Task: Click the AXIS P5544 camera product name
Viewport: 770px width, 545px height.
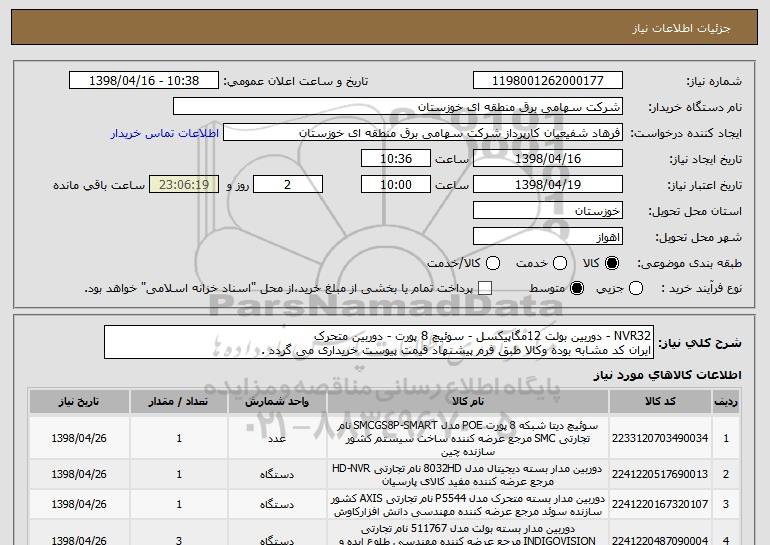Action: pos(468,505)
